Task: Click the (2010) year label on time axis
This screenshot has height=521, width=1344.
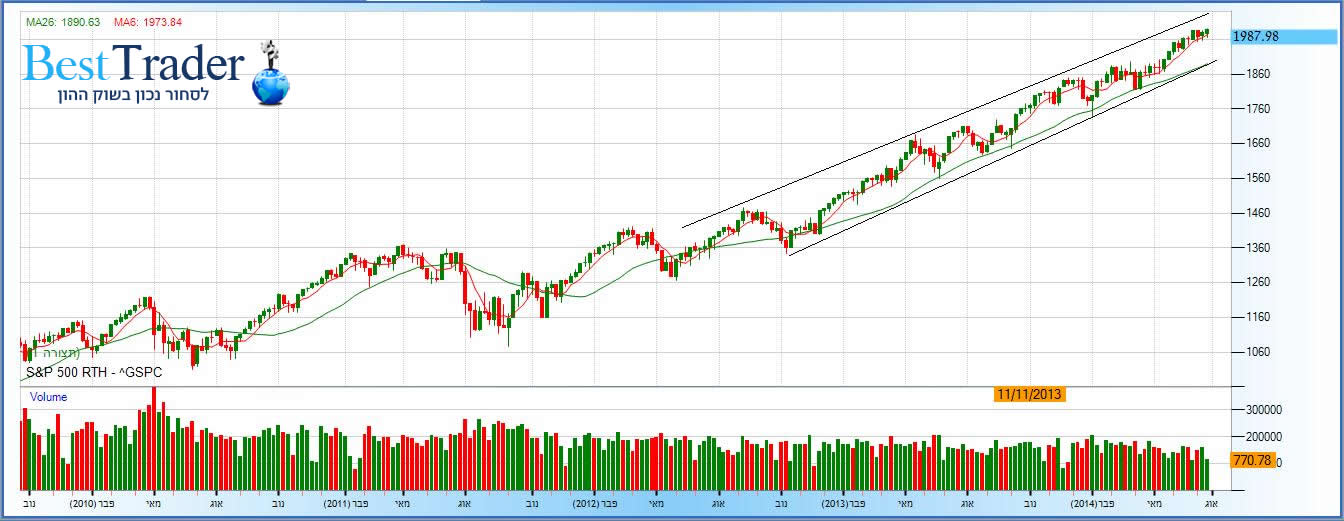Action: point(83,505)
